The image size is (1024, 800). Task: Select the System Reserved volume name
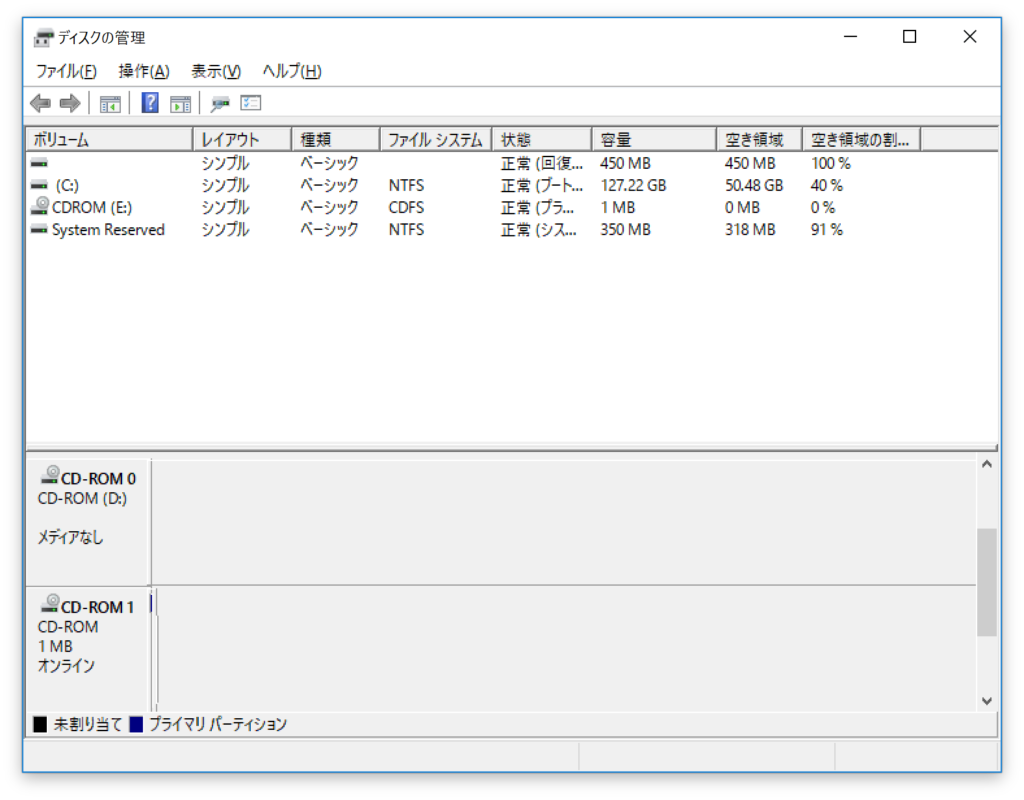click(108, 230)
